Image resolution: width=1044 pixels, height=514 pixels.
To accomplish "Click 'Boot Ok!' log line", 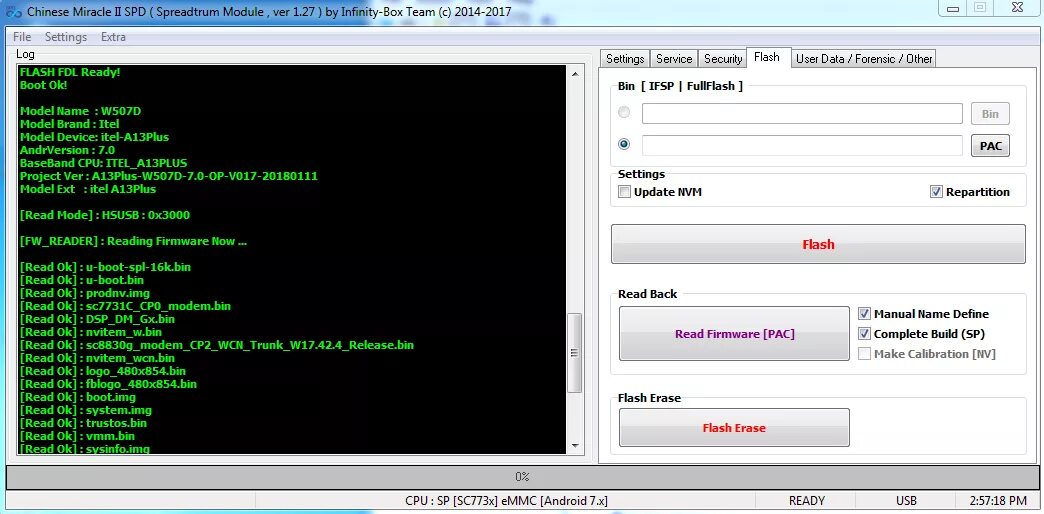I will pos(43,85).
